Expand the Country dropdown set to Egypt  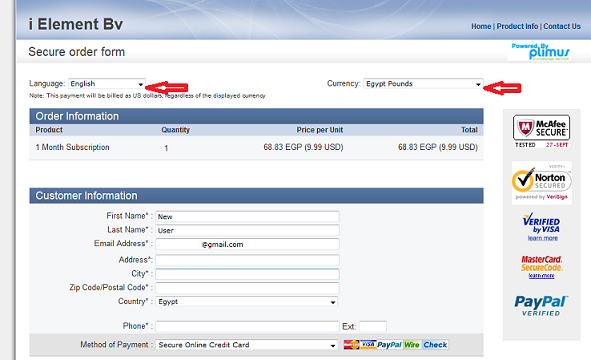point(247,302)
